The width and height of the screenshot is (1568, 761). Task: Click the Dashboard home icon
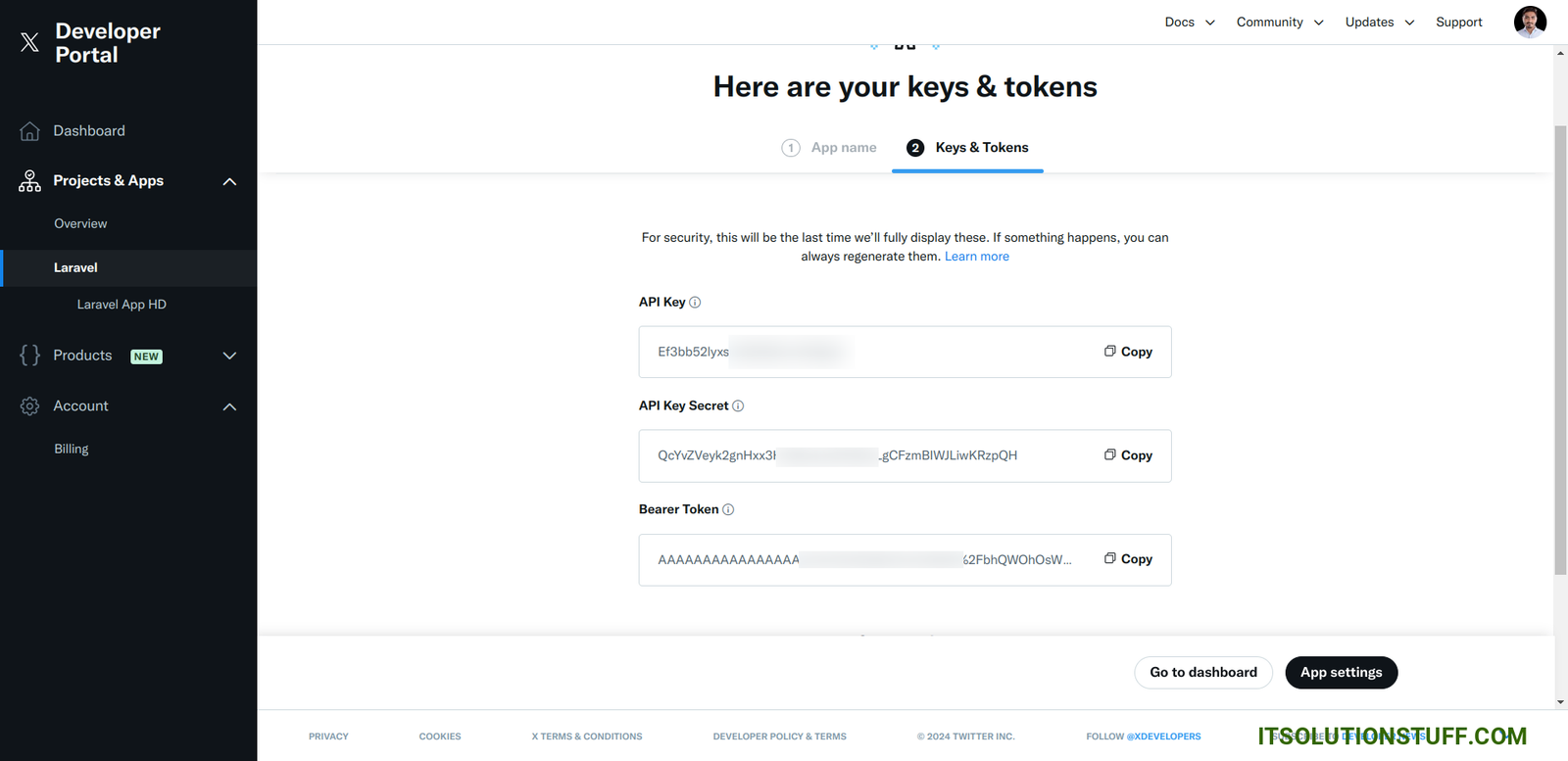[x=30, y=131]
